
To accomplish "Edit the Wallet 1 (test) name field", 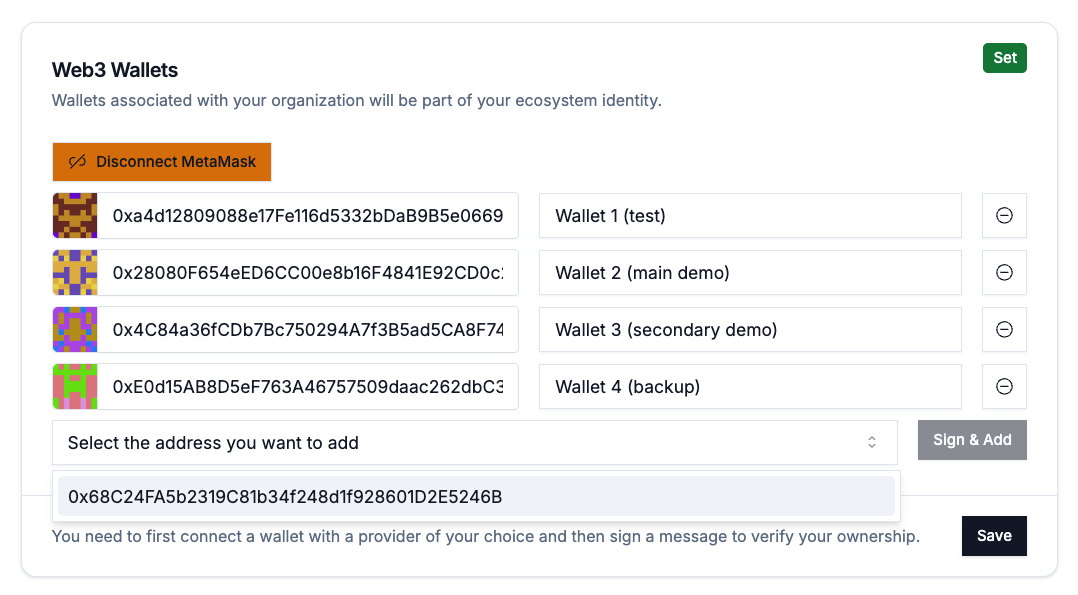I will (x=750, y=216).
